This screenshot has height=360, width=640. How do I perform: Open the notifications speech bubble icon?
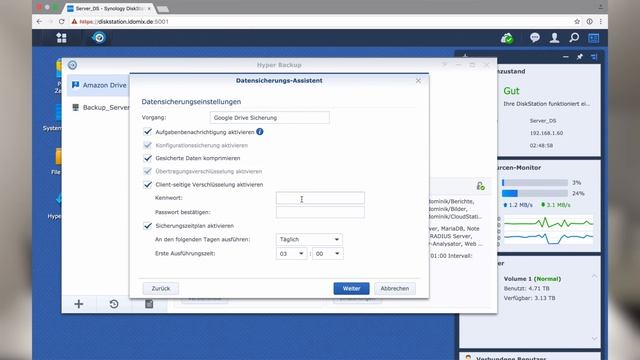[x=535, y=38]
